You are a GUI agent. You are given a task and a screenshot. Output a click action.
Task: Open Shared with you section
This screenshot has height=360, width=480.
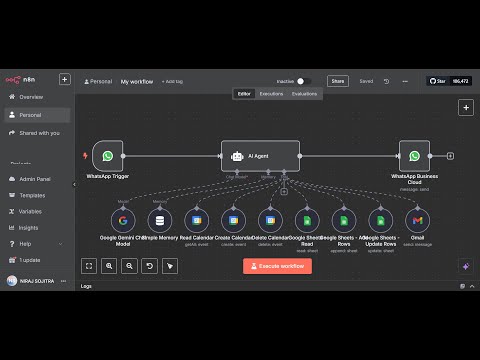pyautogui.click(x=34, y=133)
